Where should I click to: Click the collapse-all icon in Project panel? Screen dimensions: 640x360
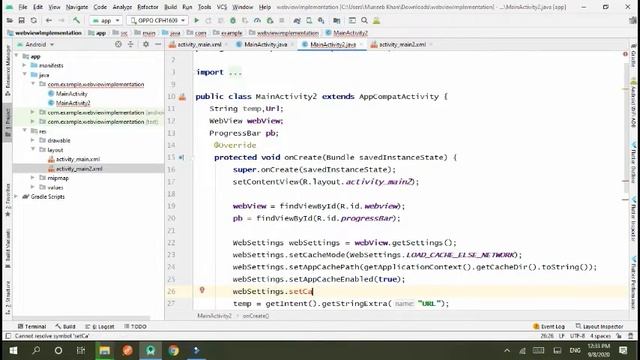click(x=131, y=44)
